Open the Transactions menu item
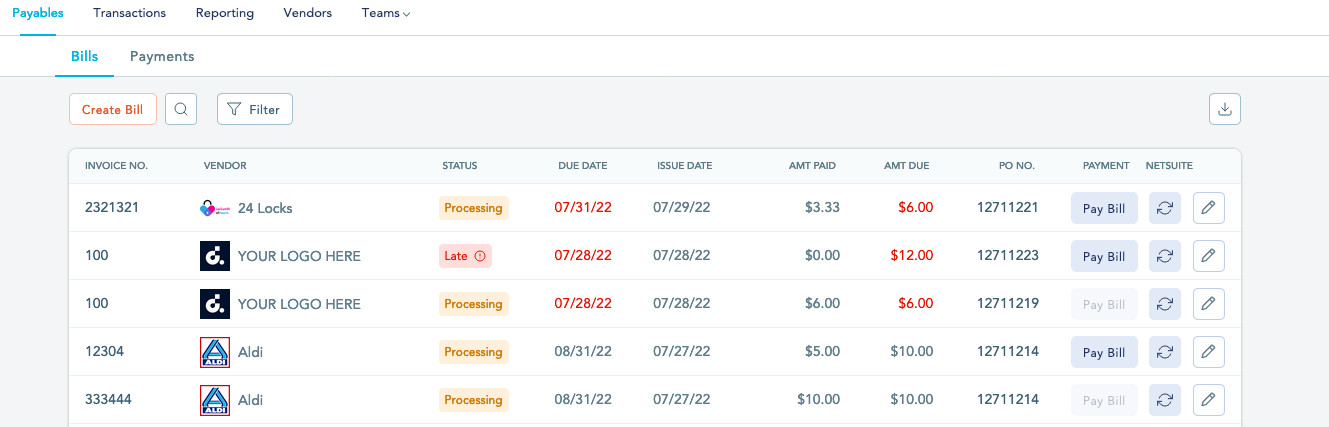This screenshot has height=427, width=1329. (x=129, y=13)
